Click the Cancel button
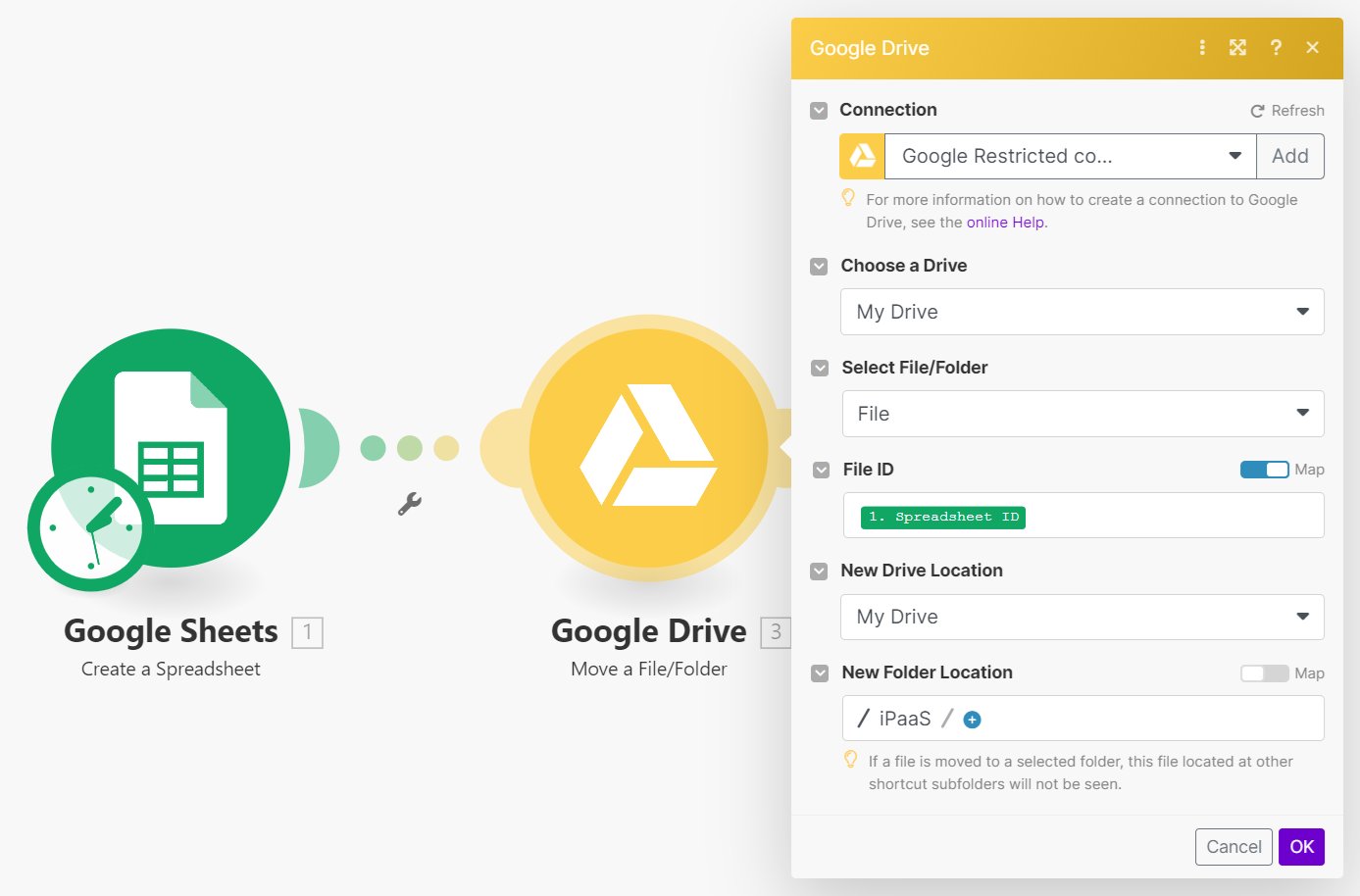Image resolution: width=1360 pixels, height=896 pixels. [1234, 847]
